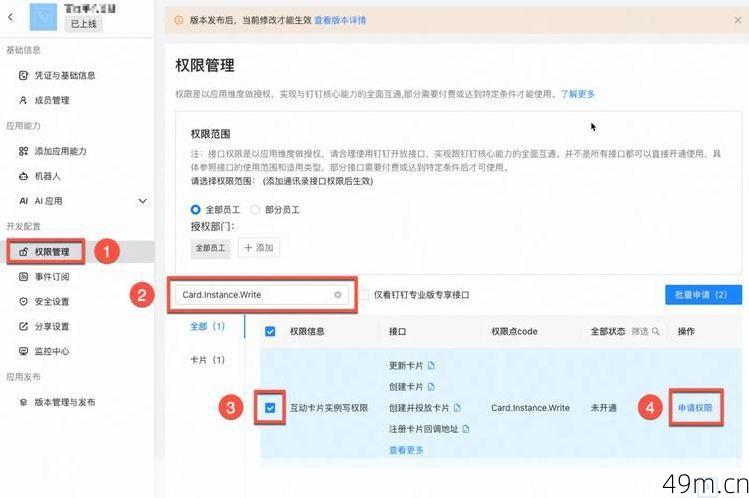Open the AI 应用 sidebar item
This screenshot has height=498, width=749.
(x=48, y=201)
